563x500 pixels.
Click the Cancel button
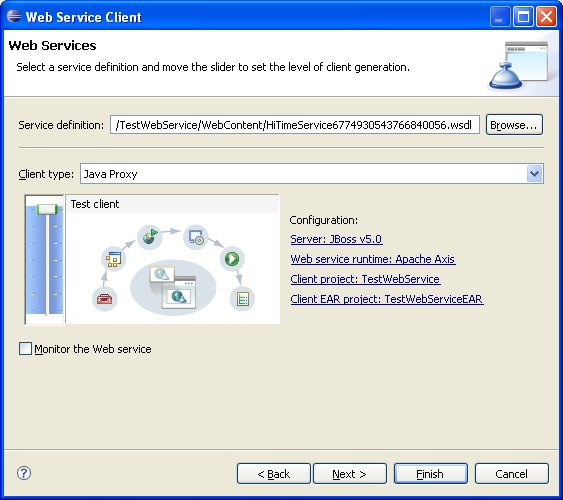pyautogui.click(x=512, y=474)
